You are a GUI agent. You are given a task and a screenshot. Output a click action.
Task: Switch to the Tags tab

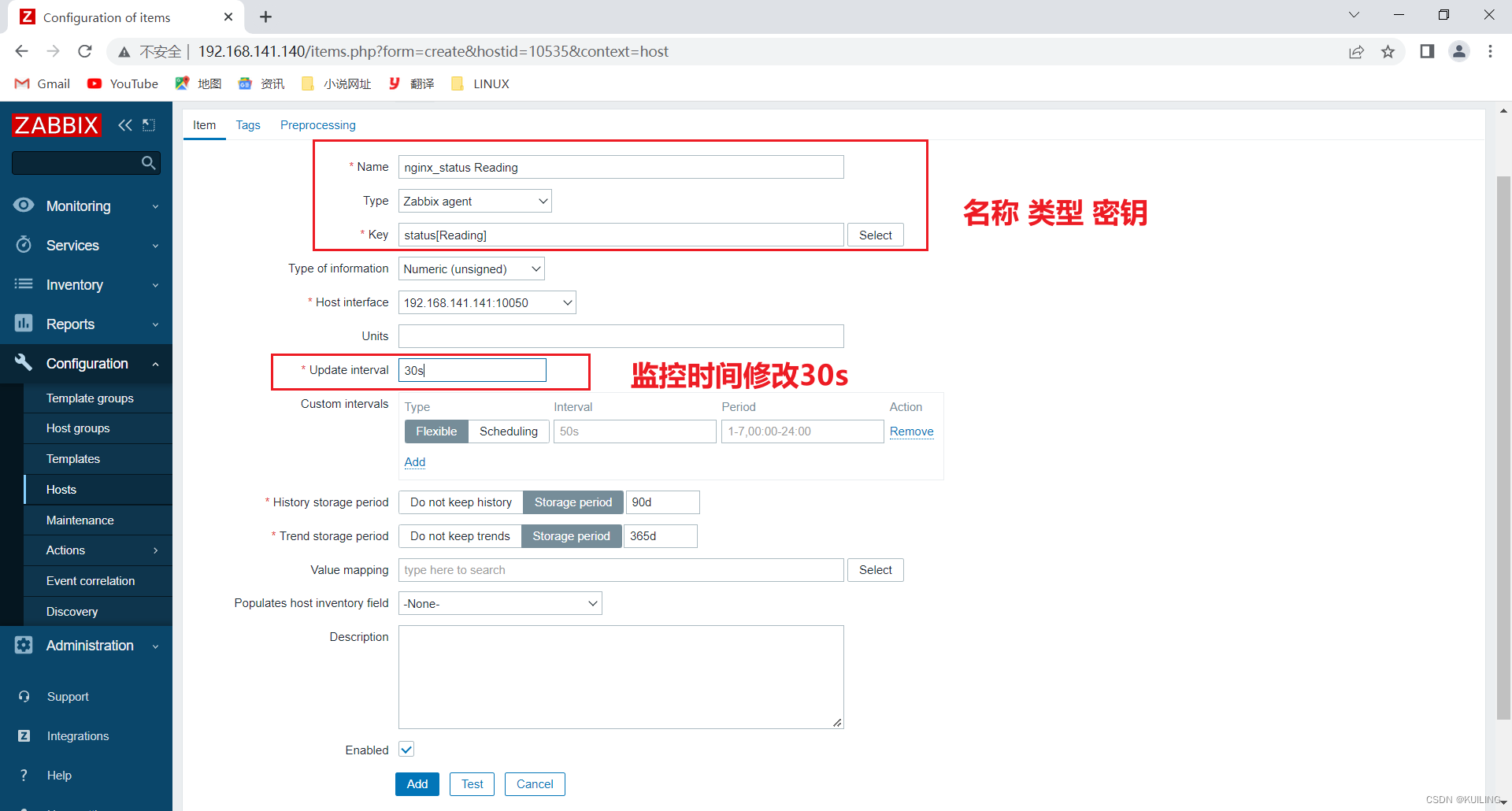[x=248, y=125]
